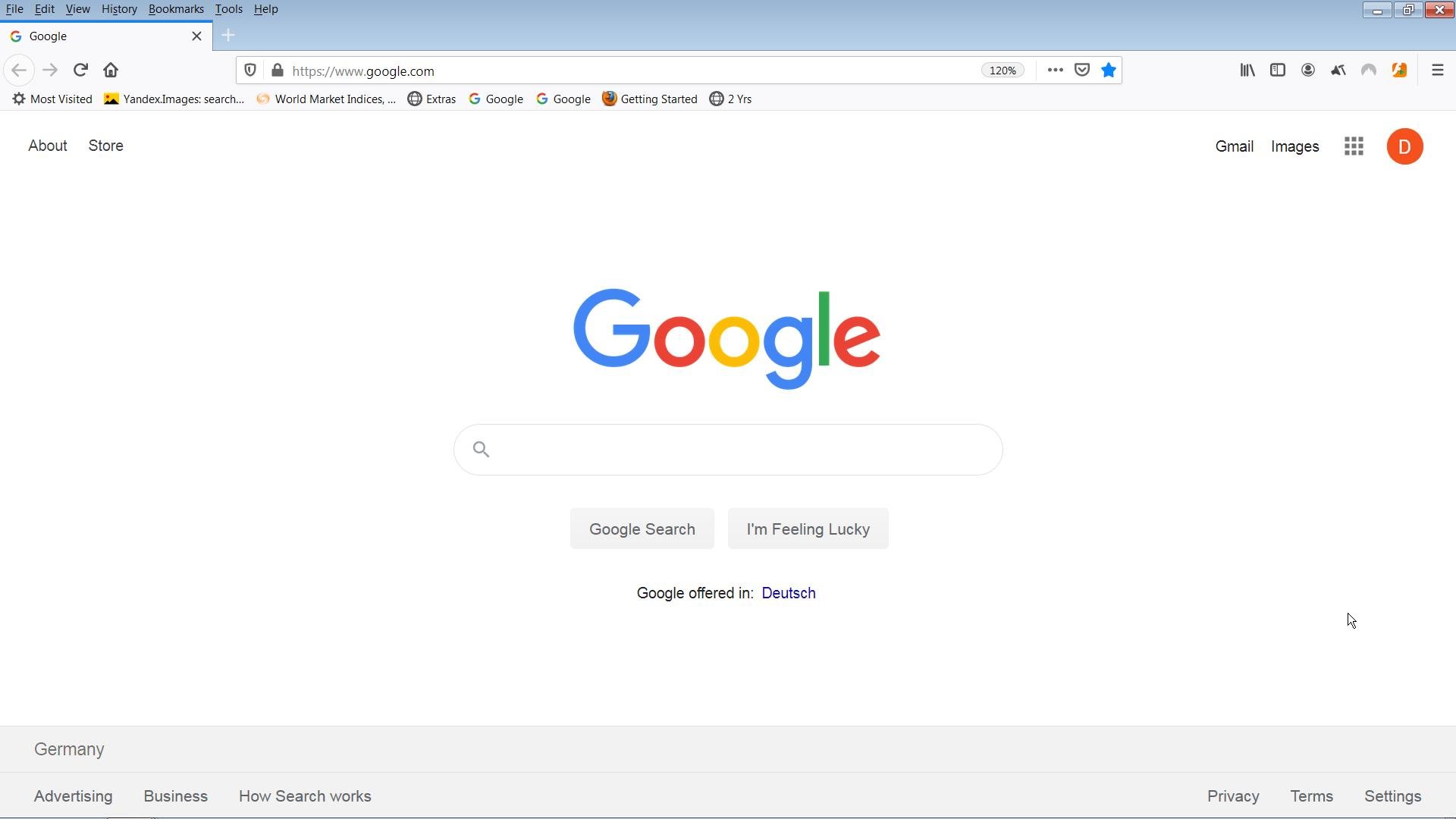Click the Google search input box
1456x819 pixels.
(728, 450)
